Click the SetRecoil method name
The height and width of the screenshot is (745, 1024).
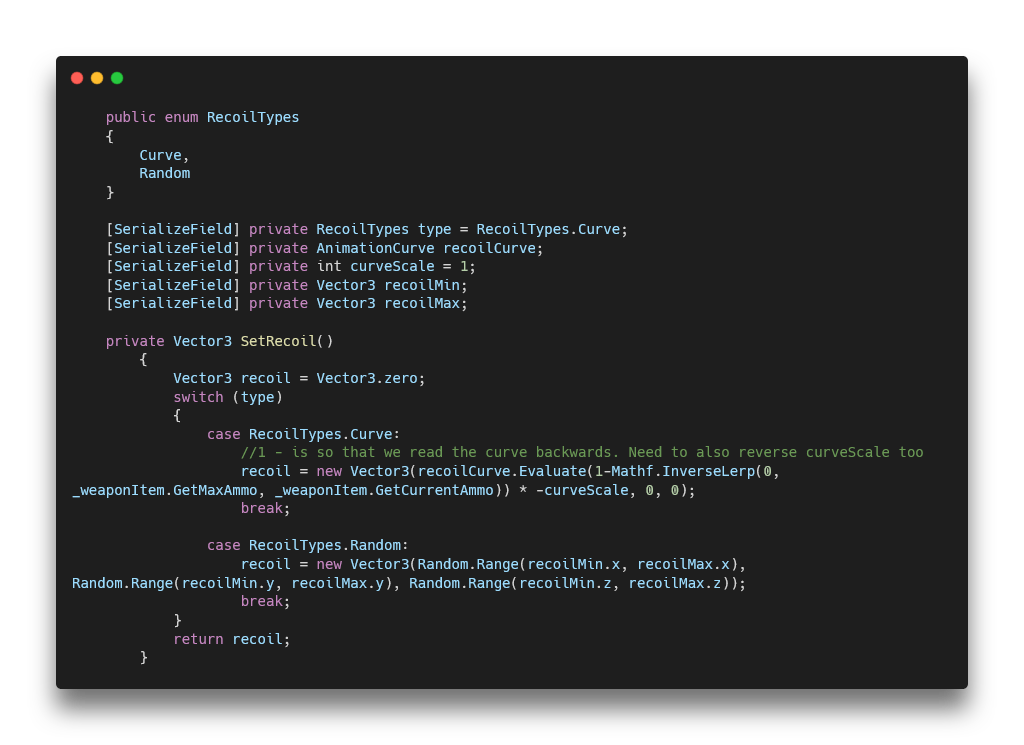coord(278,341)
